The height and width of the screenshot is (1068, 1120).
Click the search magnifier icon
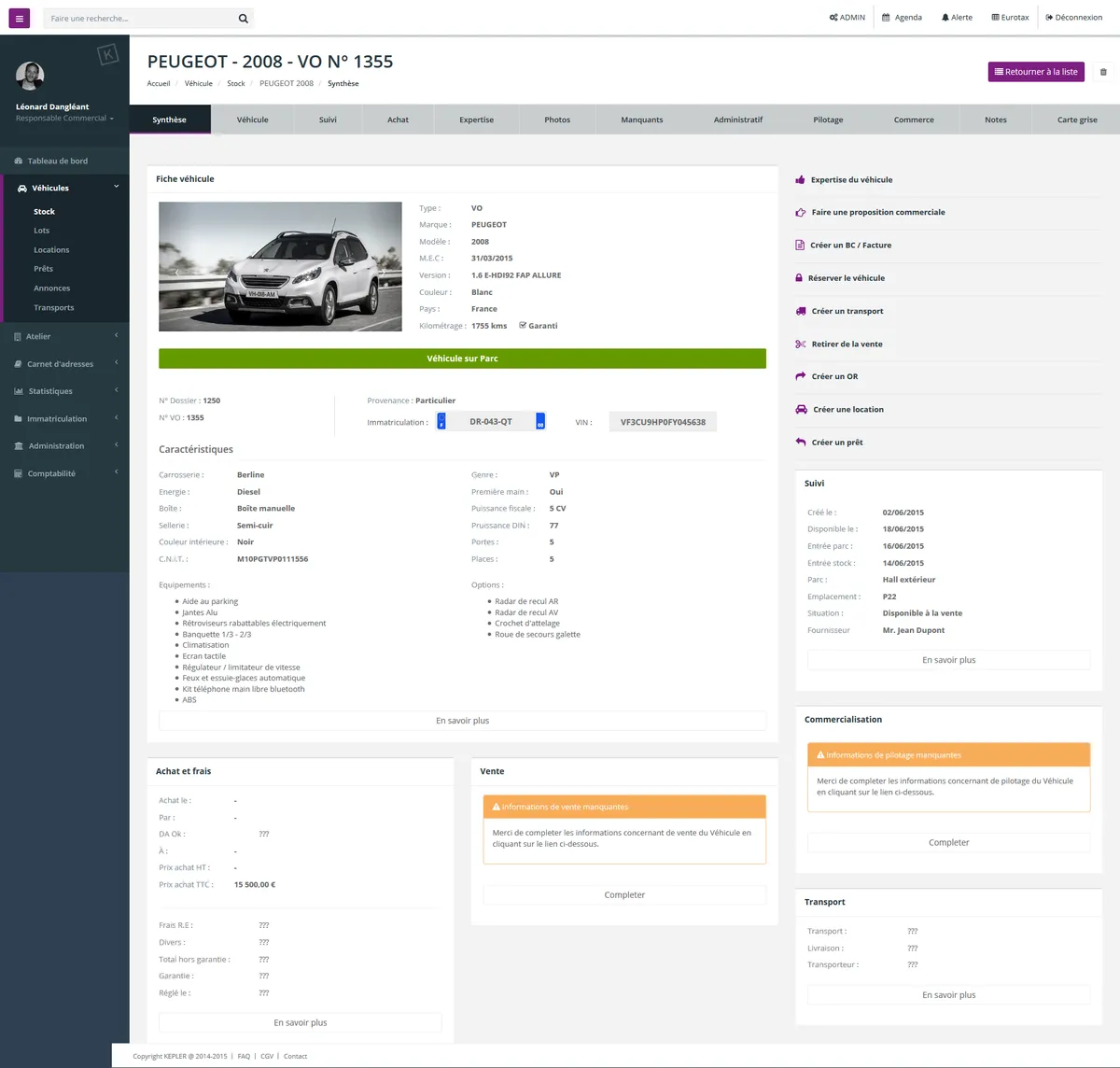pos(244,18)
